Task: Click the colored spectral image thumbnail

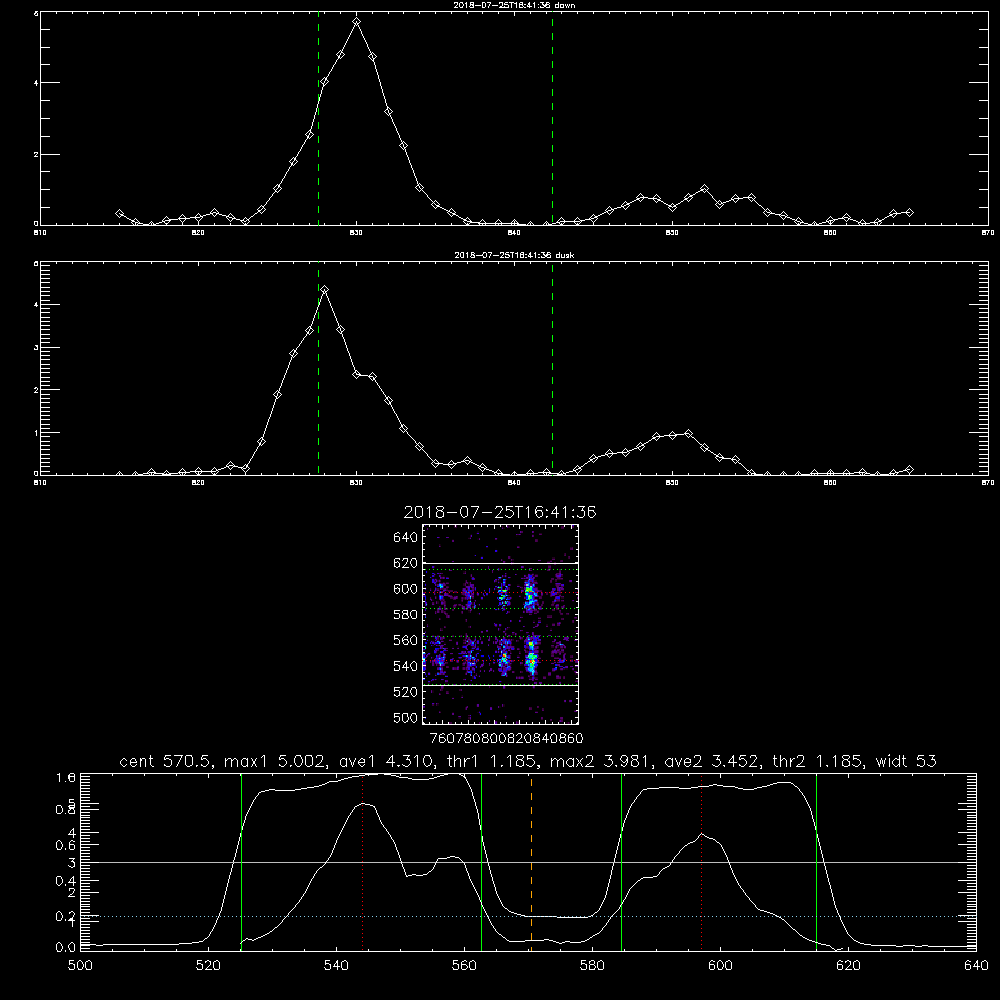Action: (501, 624)
